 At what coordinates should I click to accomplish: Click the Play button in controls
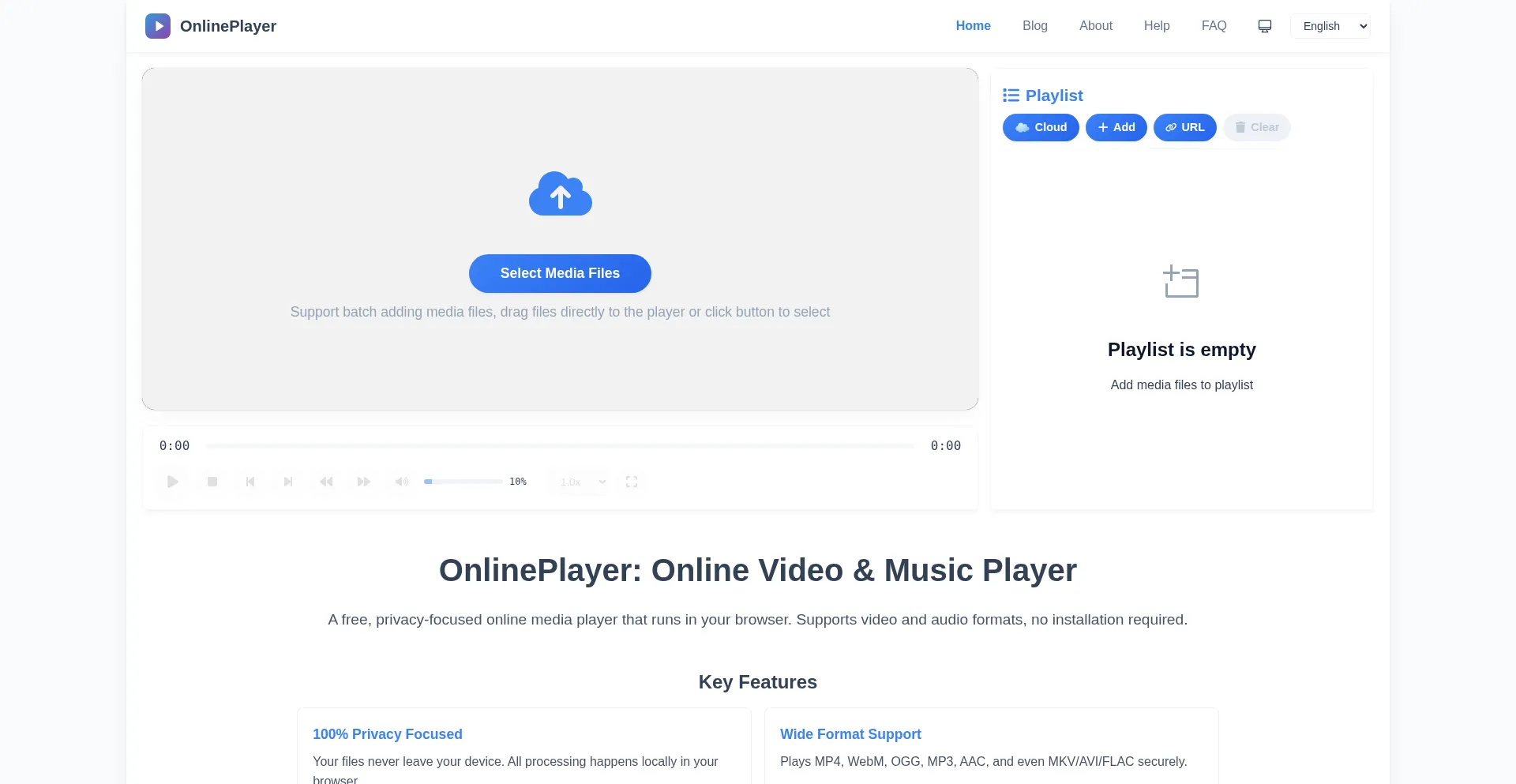coord(173,482)
